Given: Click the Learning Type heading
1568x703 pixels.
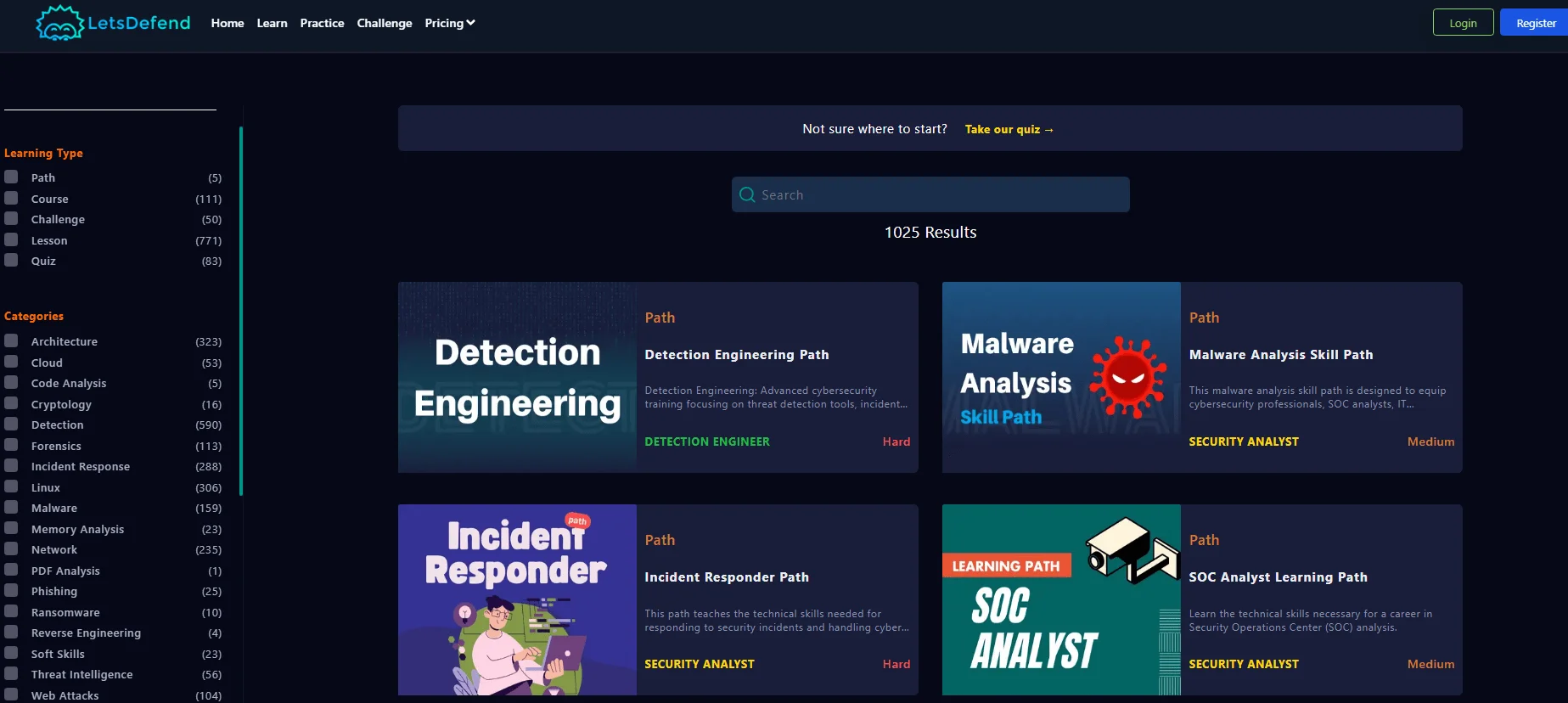Looking at the screenshot, I should click(43, 153).
